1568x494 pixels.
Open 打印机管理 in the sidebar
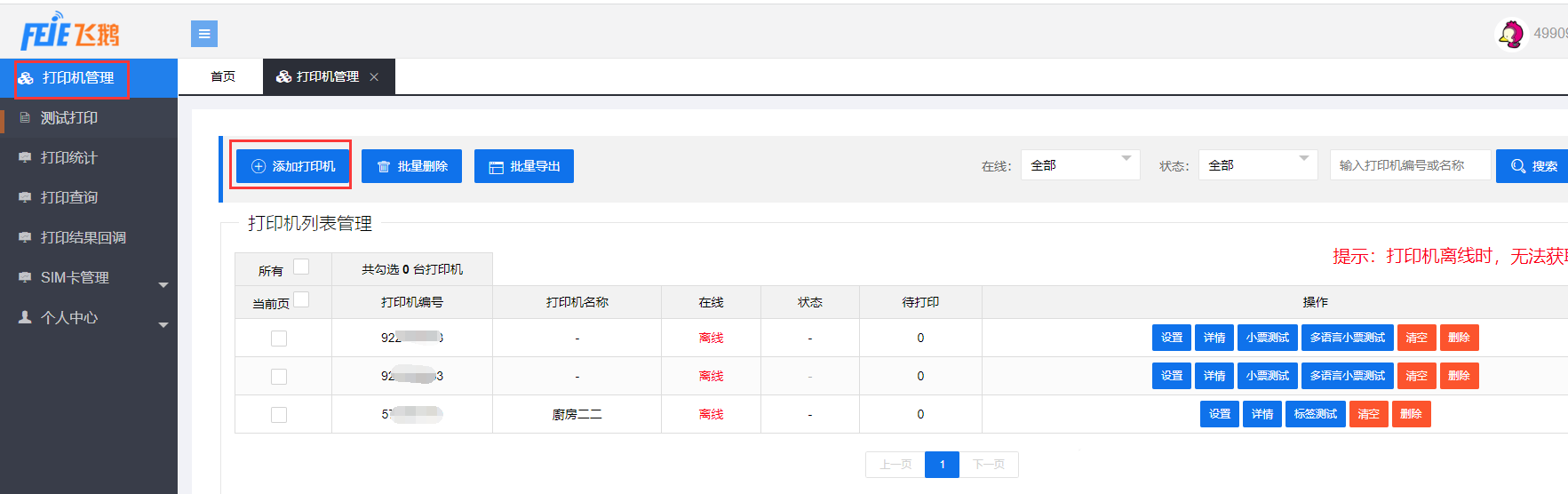pos(78,78)
